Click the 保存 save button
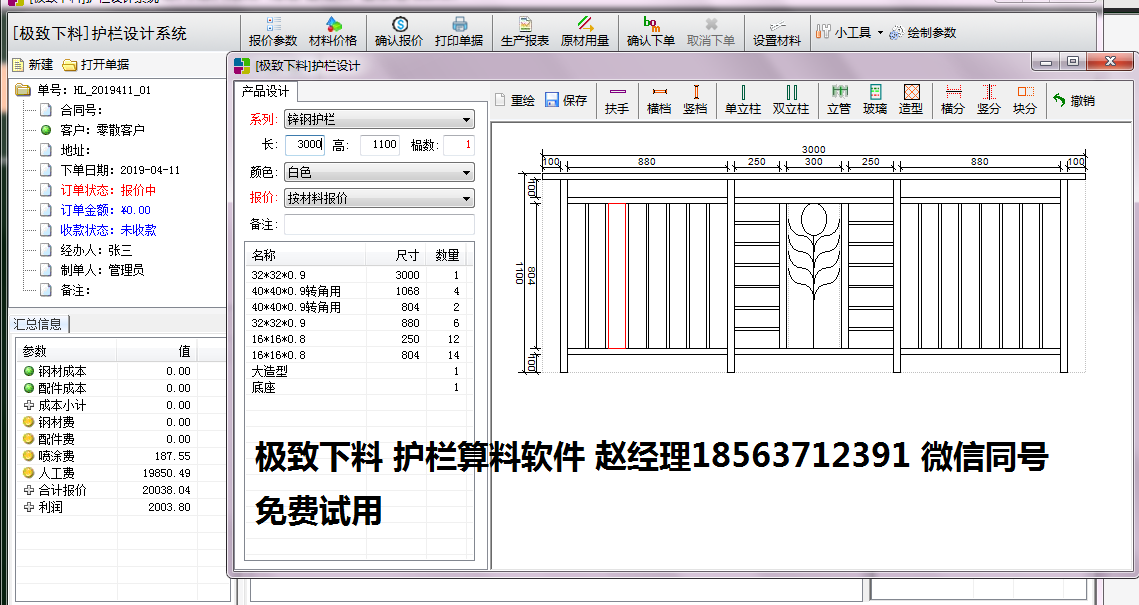Viewport: 1139px width, 605px height. click(566, 100)
